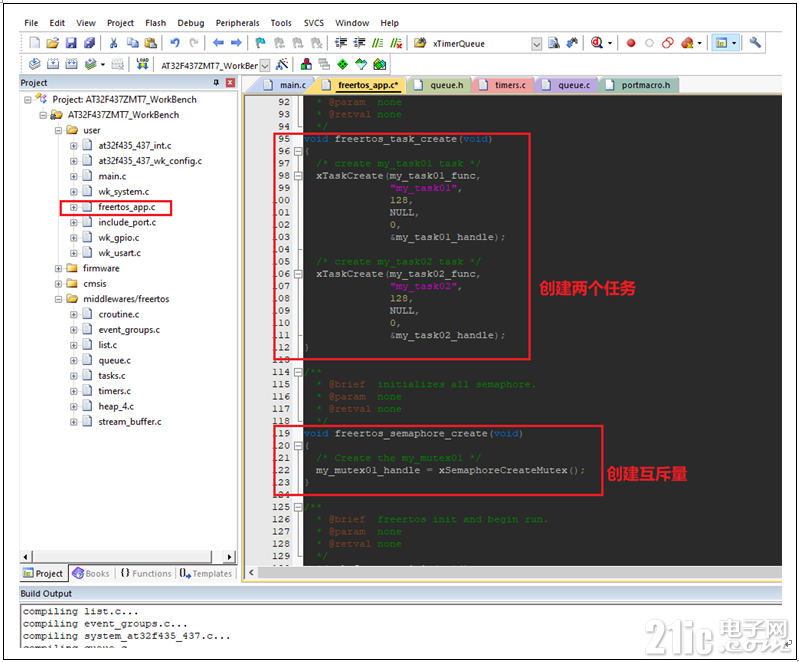
Task: Open the window layout dropdown arrow
Action: (x=734, y=43)
